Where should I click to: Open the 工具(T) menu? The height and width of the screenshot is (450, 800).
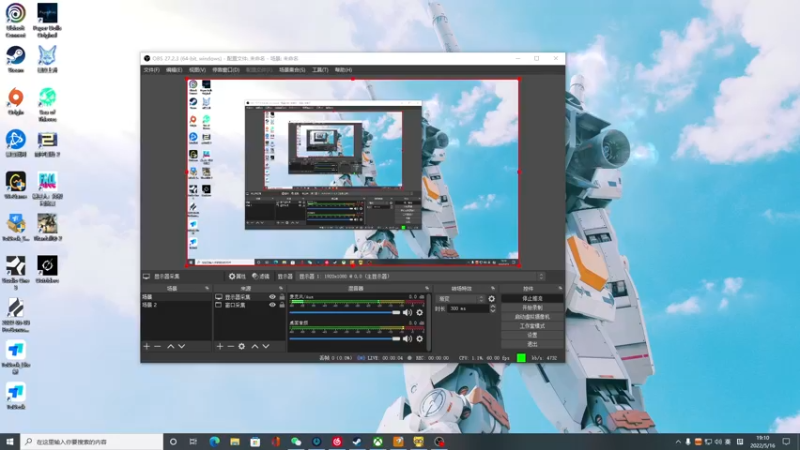coord(320,70)
